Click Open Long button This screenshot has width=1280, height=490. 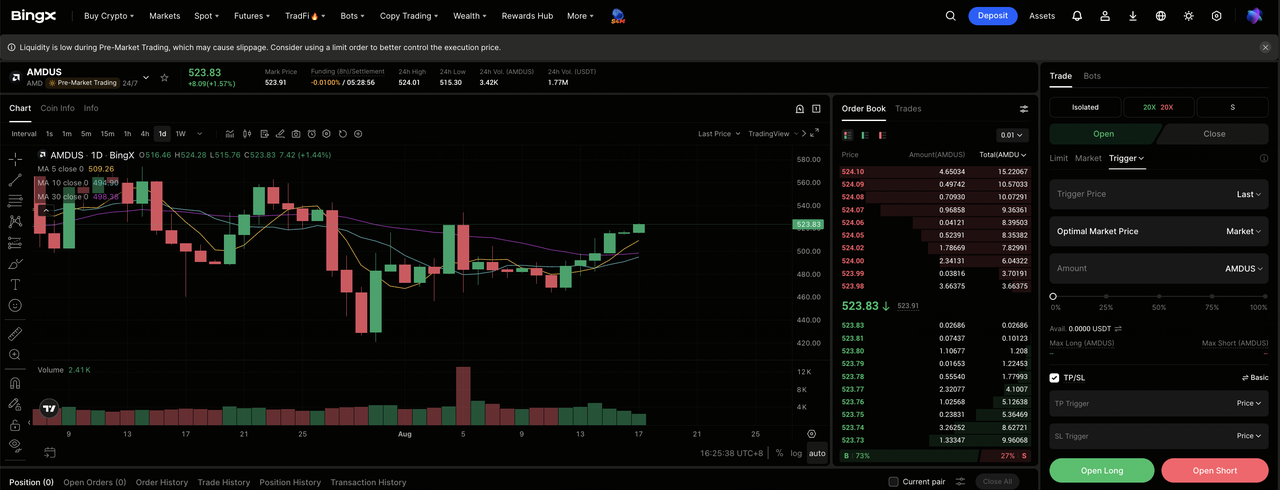pyautogui.click(x=1102, y=471)
